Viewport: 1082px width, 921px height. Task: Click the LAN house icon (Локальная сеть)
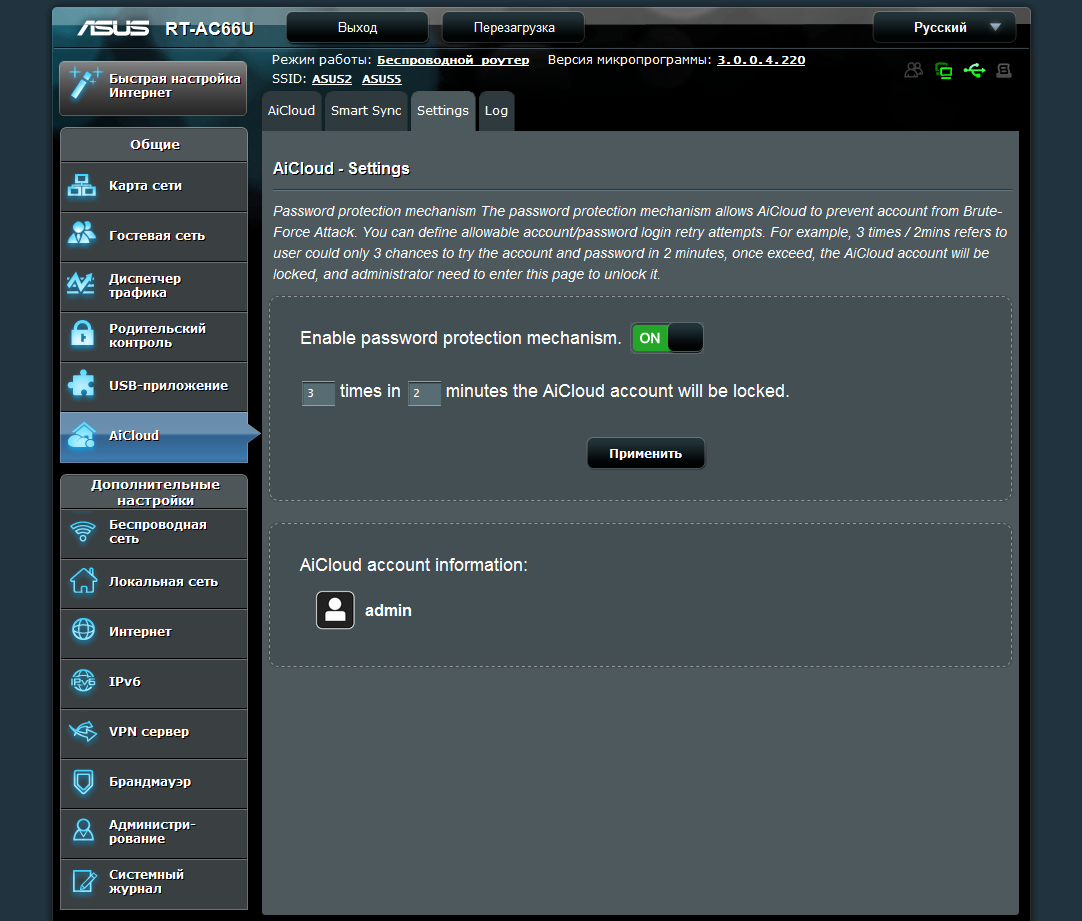coord(83,580)
